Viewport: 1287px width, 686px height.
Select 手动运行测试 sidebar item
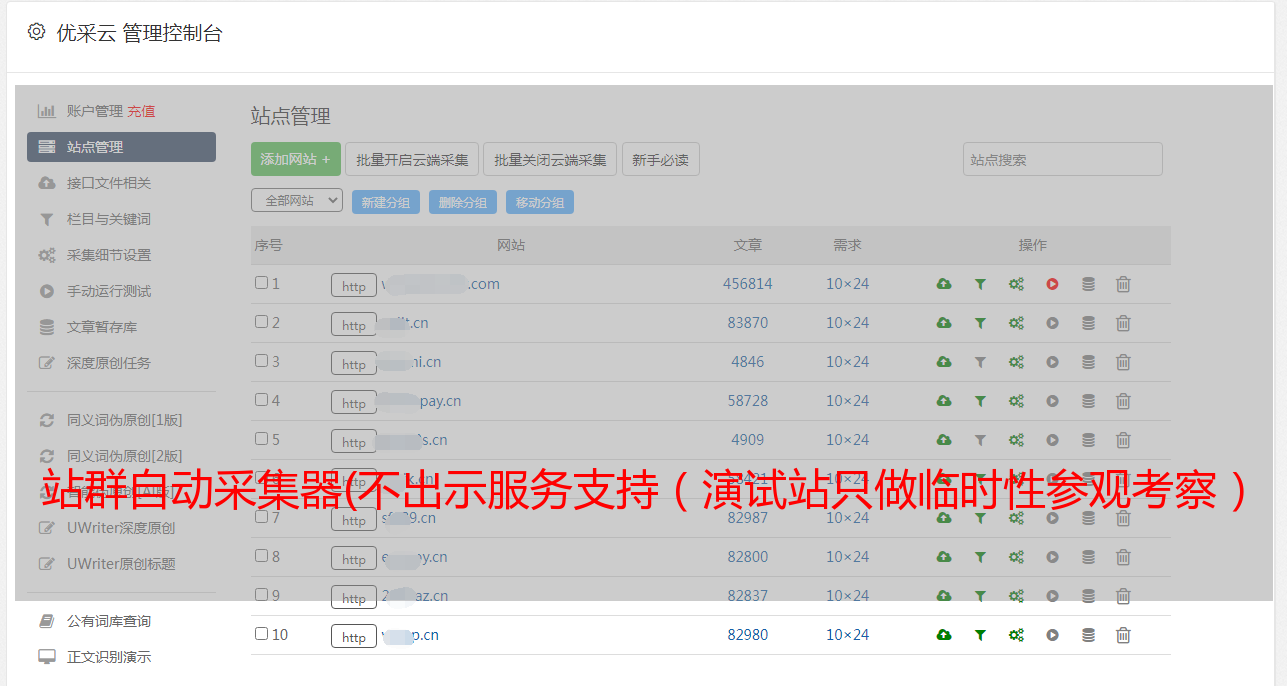point(109,291)
